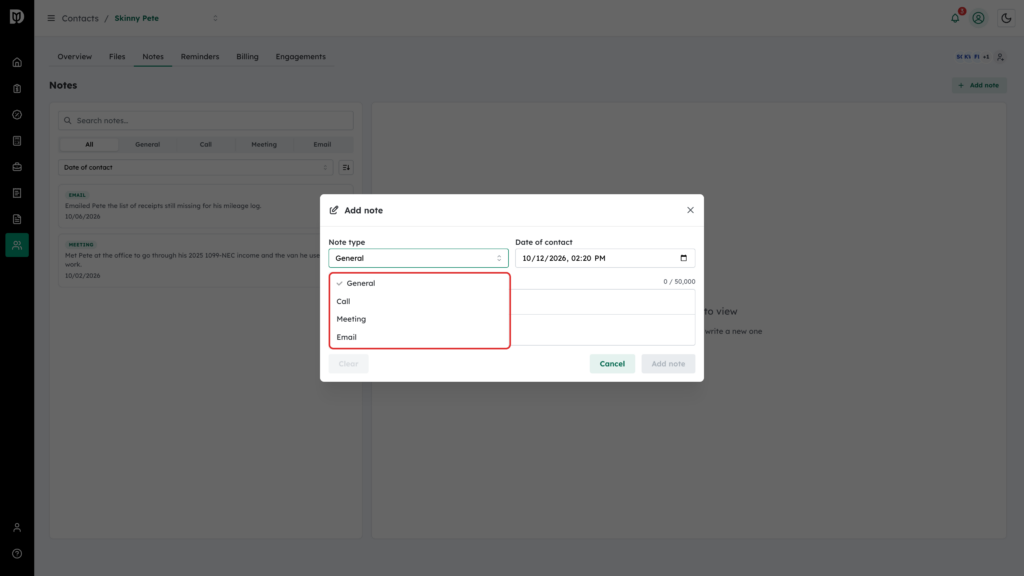This screenshot has height=576, width=1024.
Task: Switch to the Engagements tab
Action: [300, 57]
